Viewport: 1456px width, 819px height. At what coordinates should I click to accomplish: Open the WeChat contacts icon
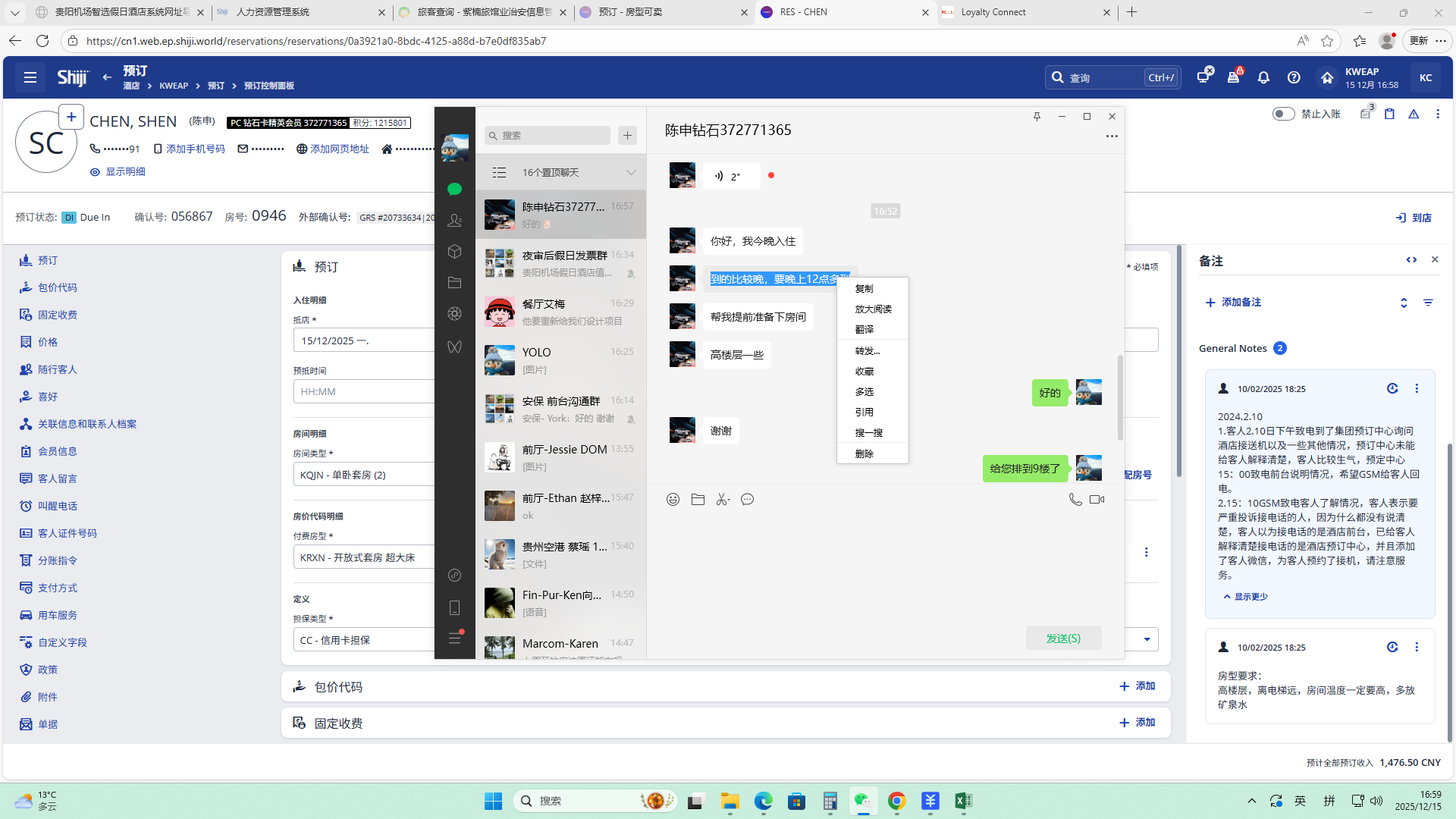pos(454,221)
